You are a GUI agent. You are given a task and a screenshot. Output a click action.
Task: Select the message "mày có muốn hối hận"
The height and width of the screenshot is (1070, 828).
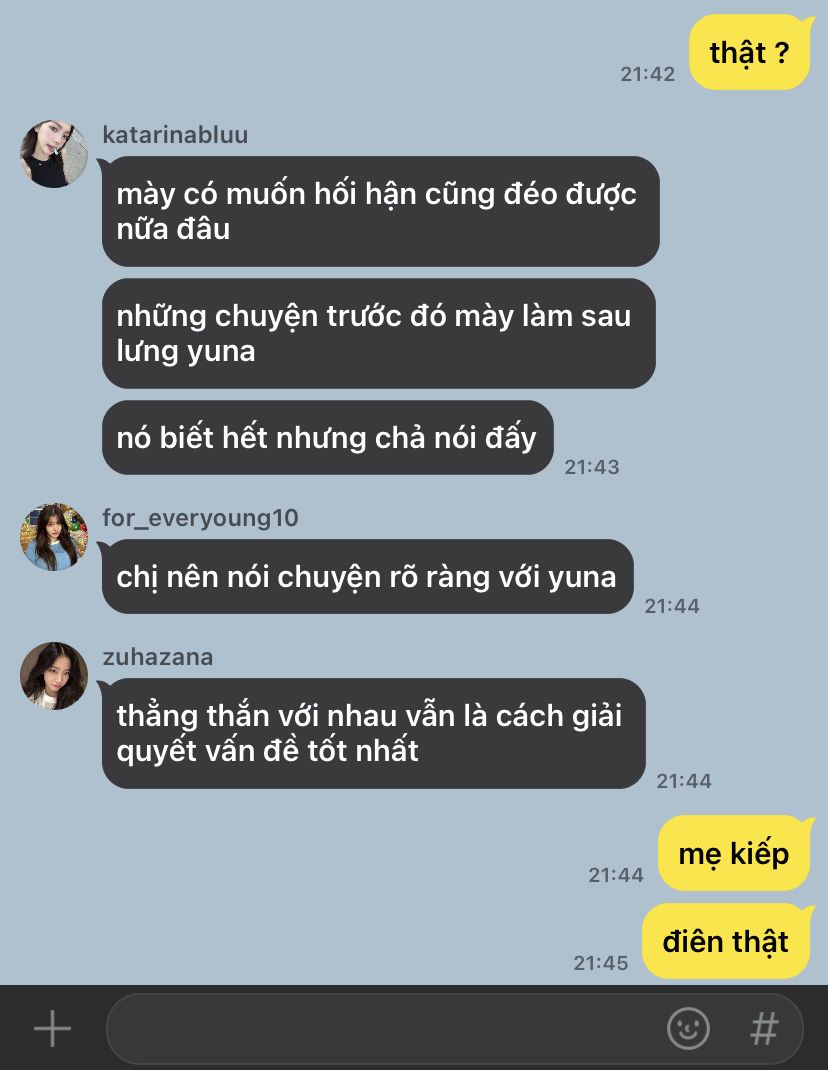pos(380,212)
